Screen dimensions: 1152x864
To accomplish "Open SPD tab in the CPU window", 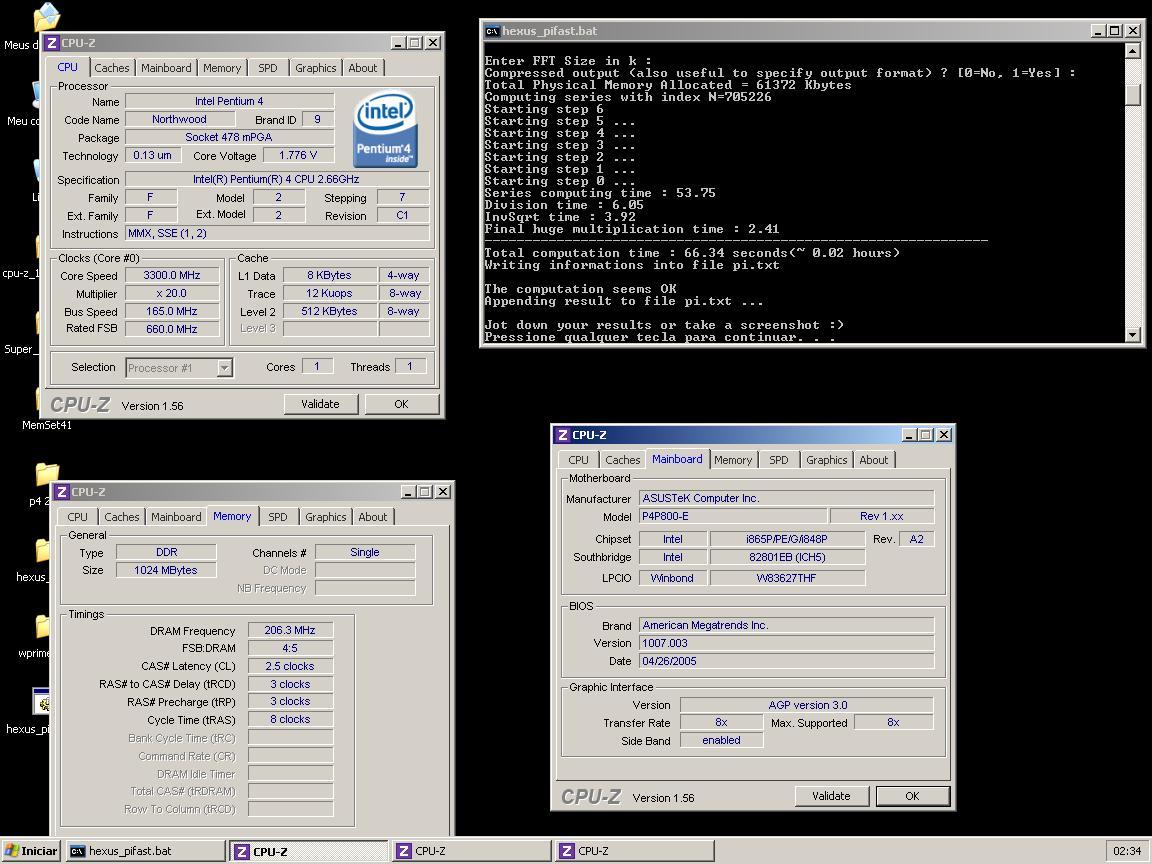I will [267, 68].
